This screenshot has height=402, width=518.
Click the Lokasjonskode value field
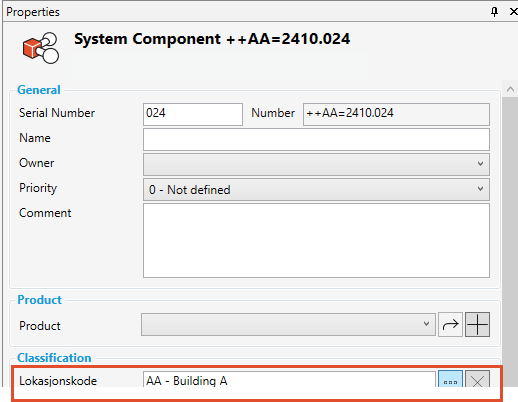point(289,379)
